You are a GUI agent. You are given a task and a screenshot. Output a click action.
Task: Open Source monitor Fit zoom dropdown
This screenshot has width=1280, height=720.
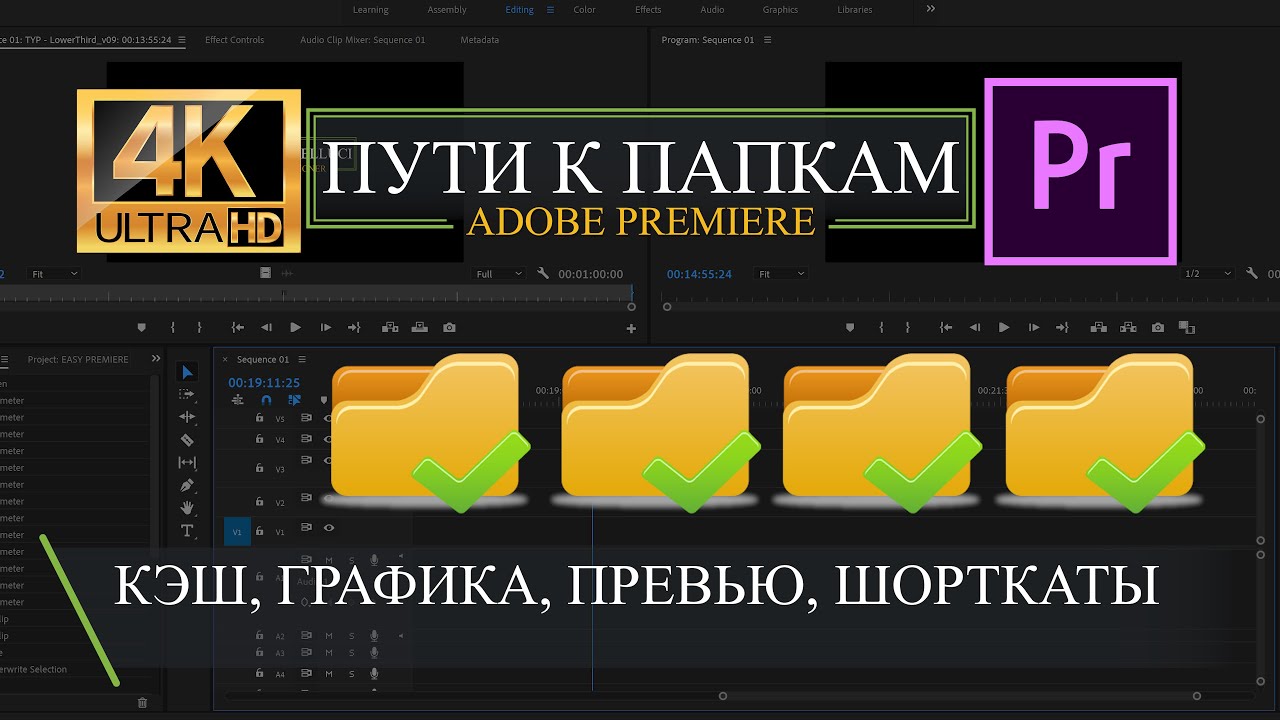pyautogui.click(x=54, y=274)
